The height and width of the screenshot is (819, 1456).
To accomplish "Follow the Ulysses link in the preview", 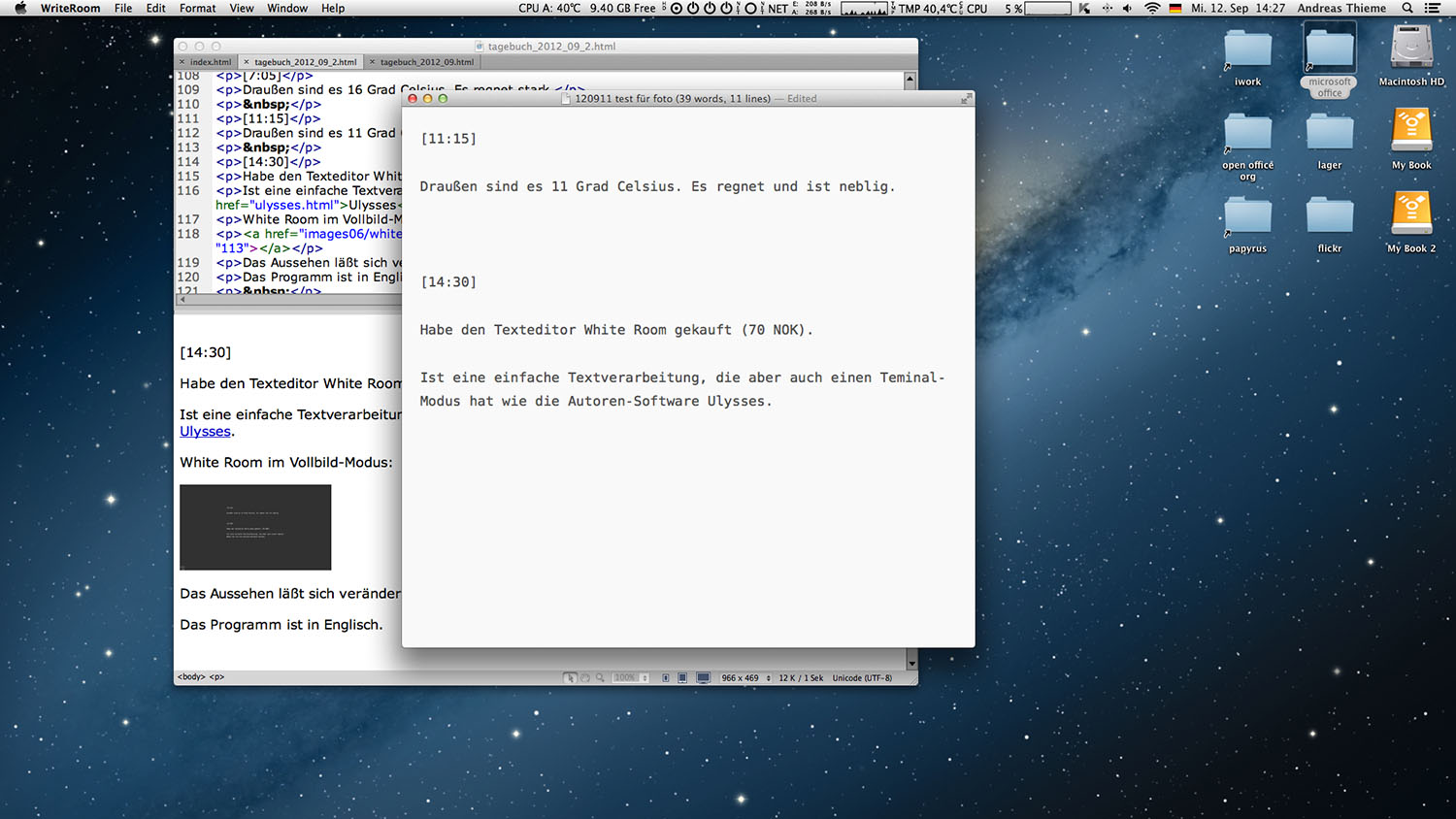I will coord(205,432).
